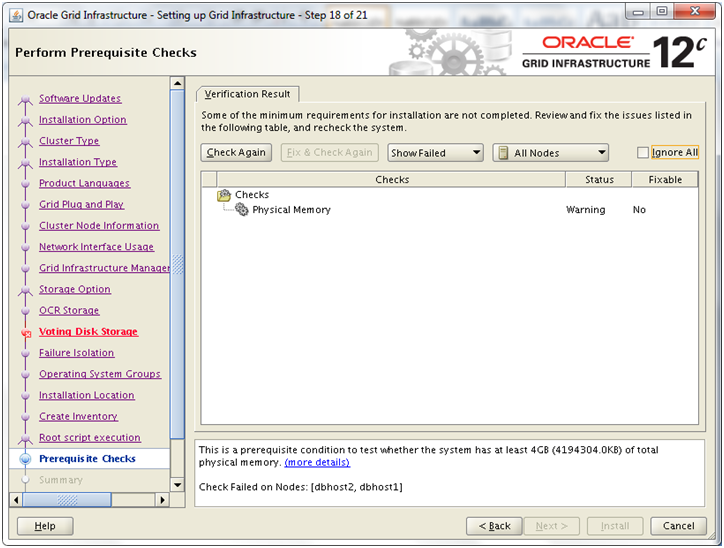Click the No fixable value of Physical Memory

pyautogui.click(x=639, y=210)
